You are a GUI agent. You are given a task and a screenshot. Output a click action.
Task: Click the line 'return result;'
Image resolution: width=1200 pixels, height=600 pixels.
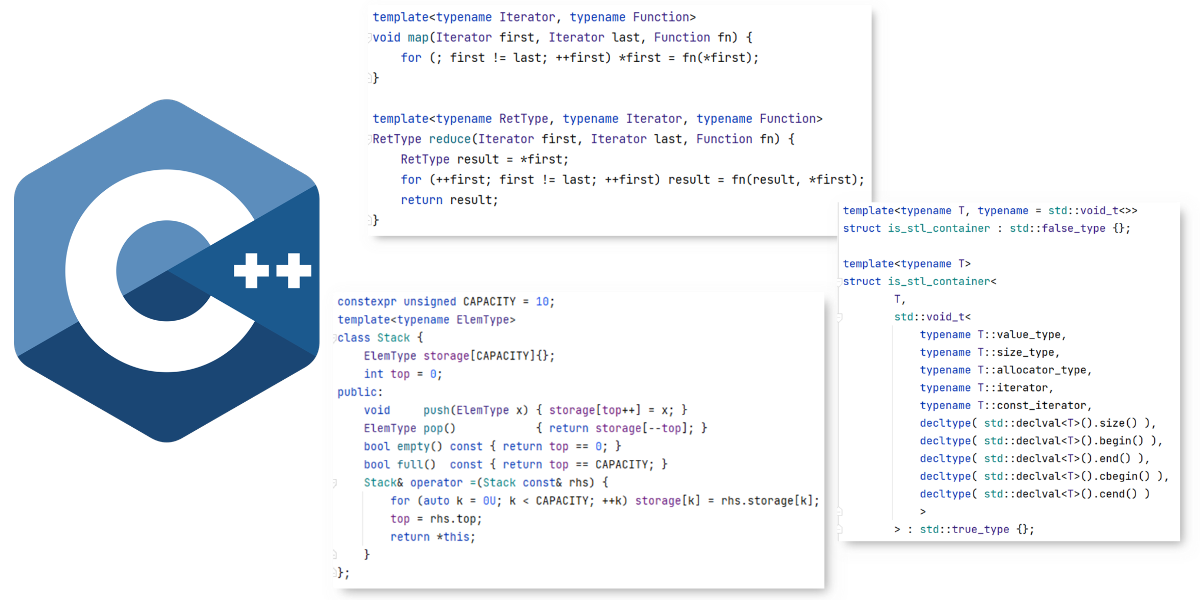[449, 200]
